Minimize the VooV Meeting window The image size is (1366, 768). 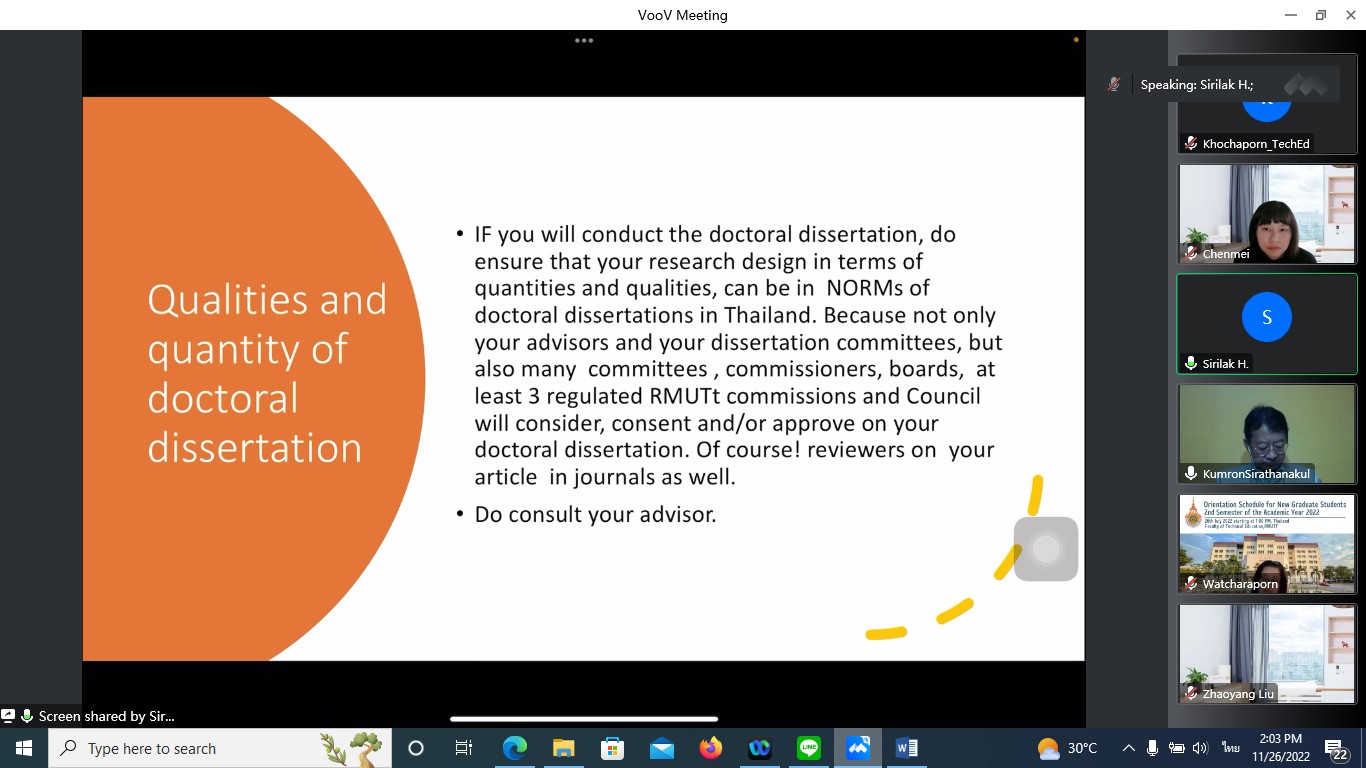(1291, 15)
